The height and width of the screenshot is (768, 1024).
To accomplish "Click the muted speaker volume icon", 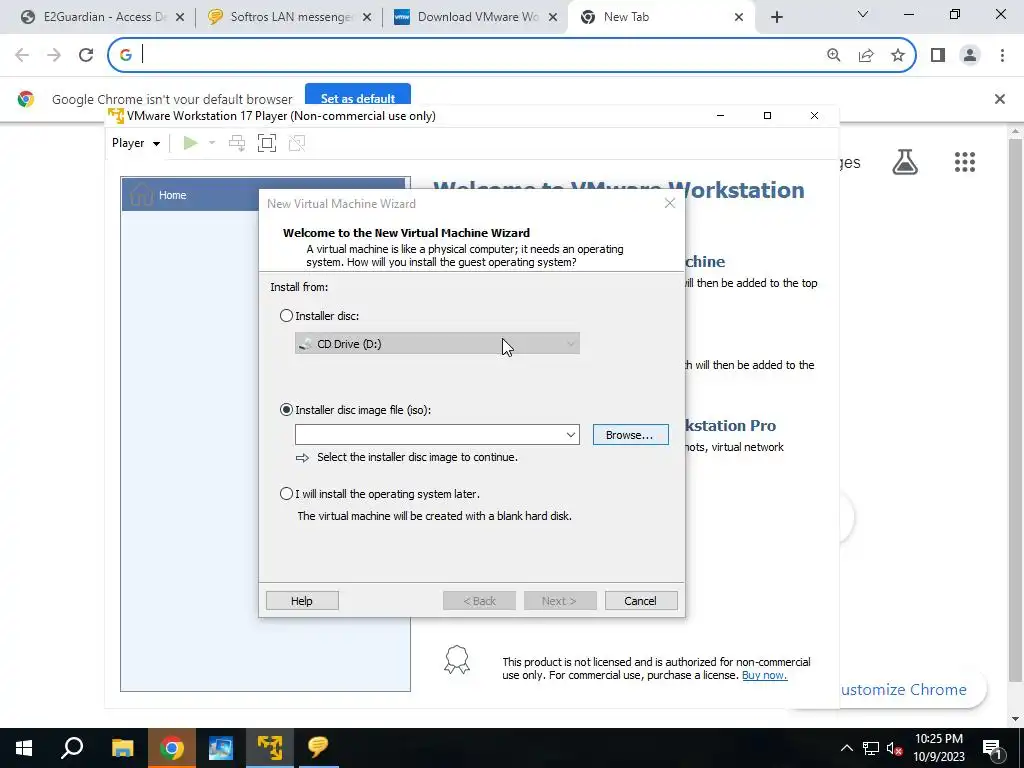I will click(x=894, y=748).
